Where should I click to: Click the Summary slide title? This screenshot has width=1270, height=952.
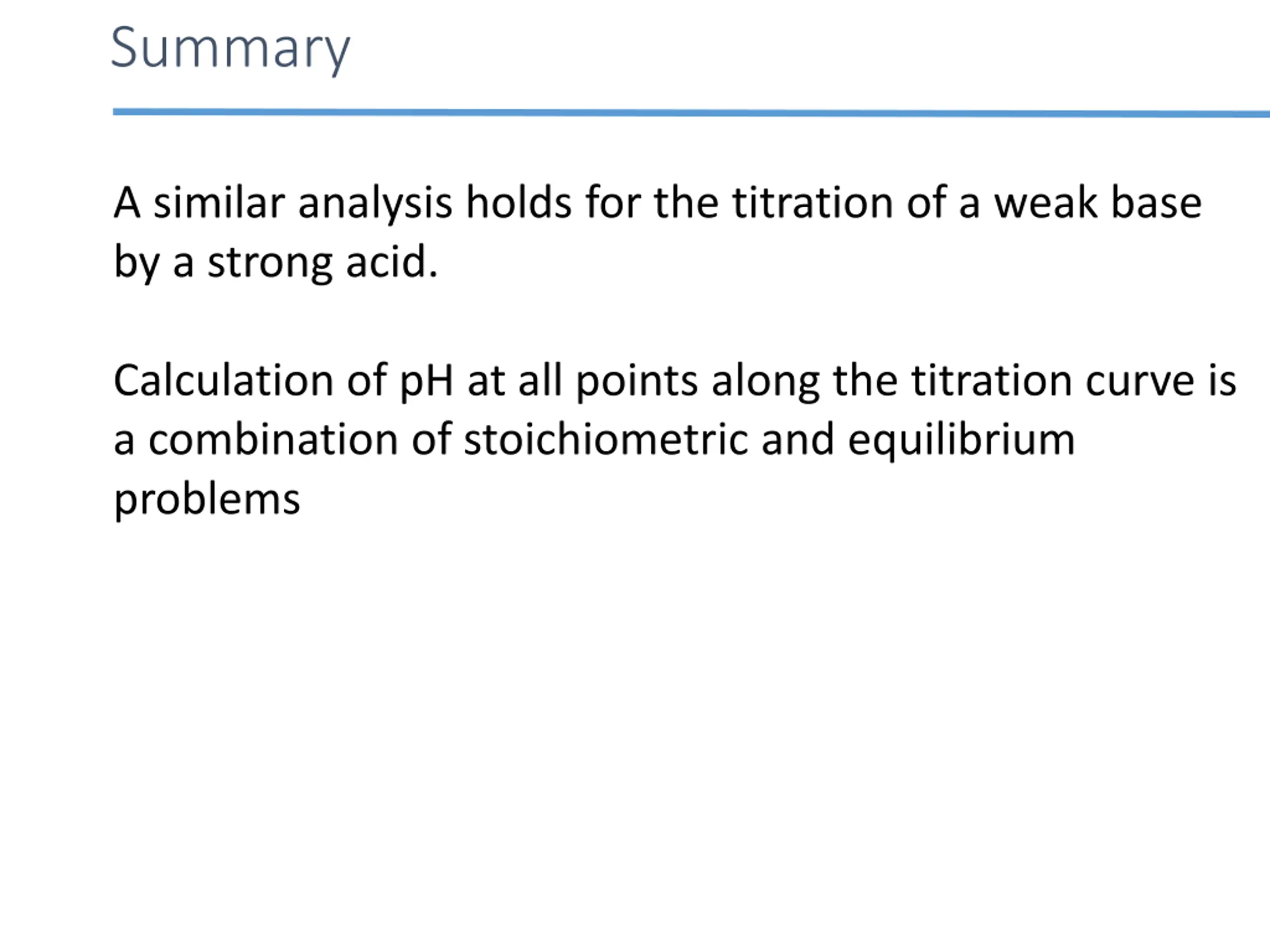[x=230, y=50]
